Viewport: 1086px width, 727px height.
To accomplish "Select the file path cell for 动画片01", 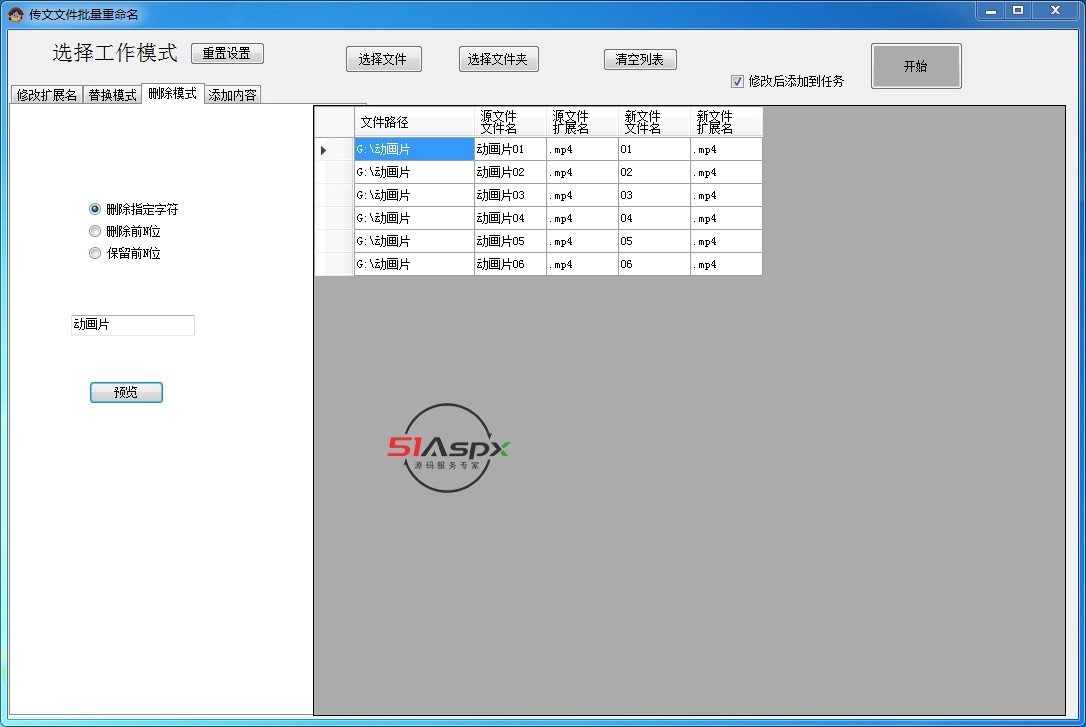I will (x=414, y=150).
